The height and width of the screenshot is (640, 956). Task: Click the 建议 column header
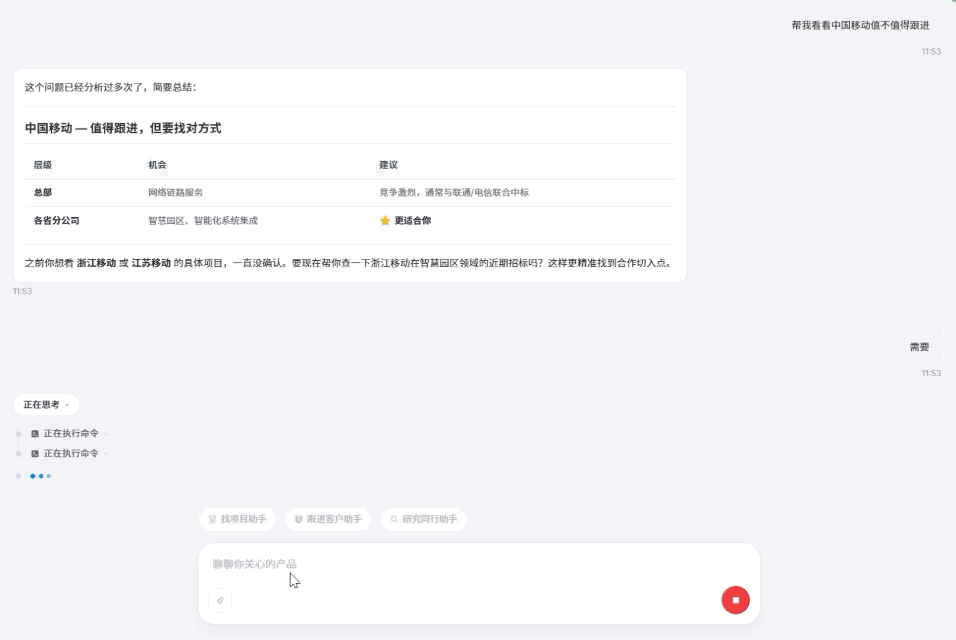point(388,165)
